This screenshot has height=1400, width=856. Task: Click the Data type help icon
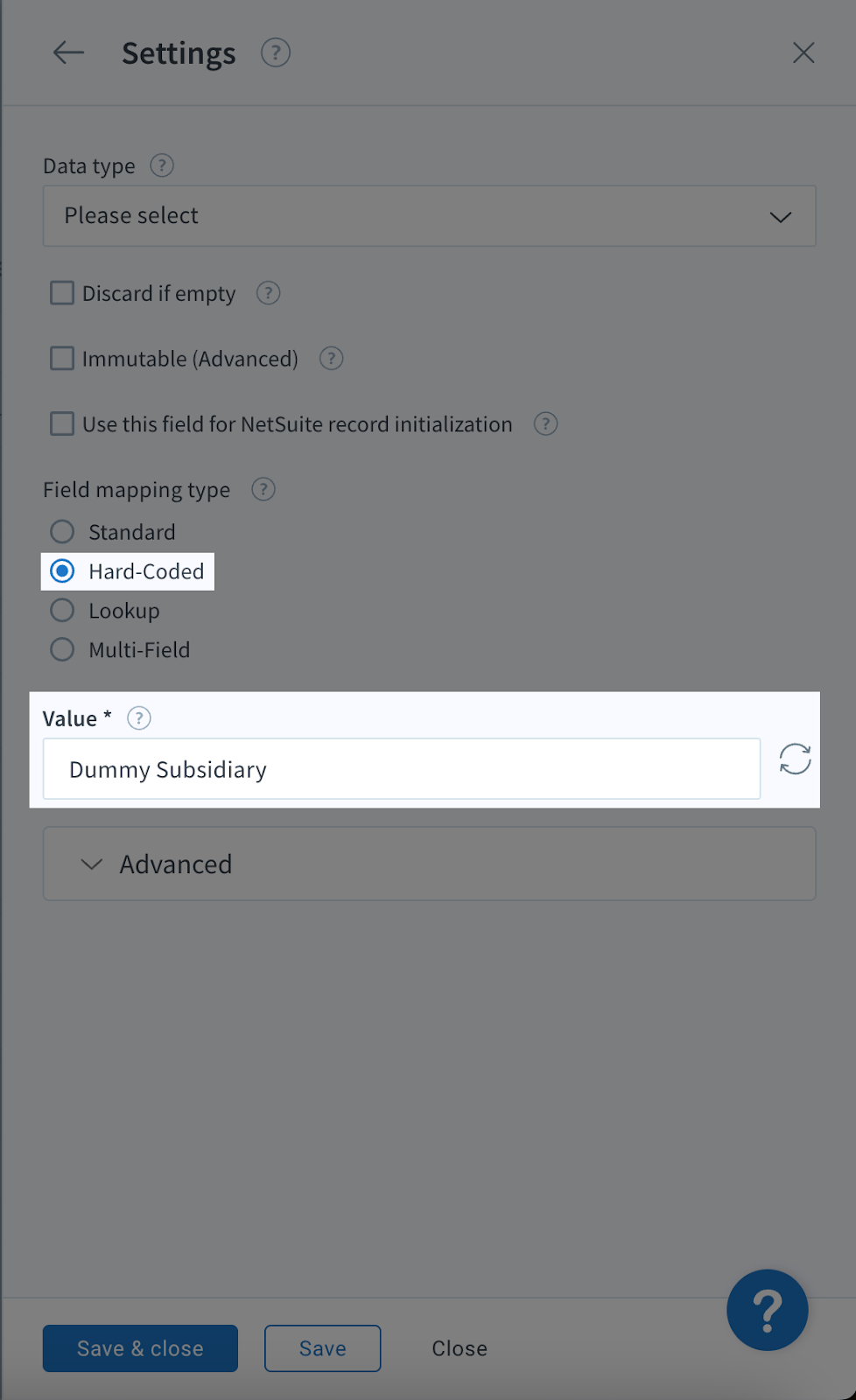(x=162, y=165)
